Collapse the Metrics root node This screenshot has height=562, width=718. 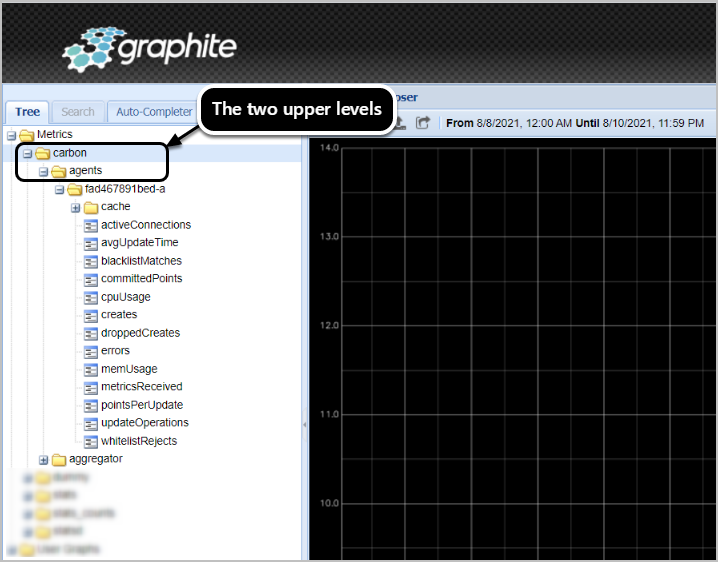tap(11, 135)
